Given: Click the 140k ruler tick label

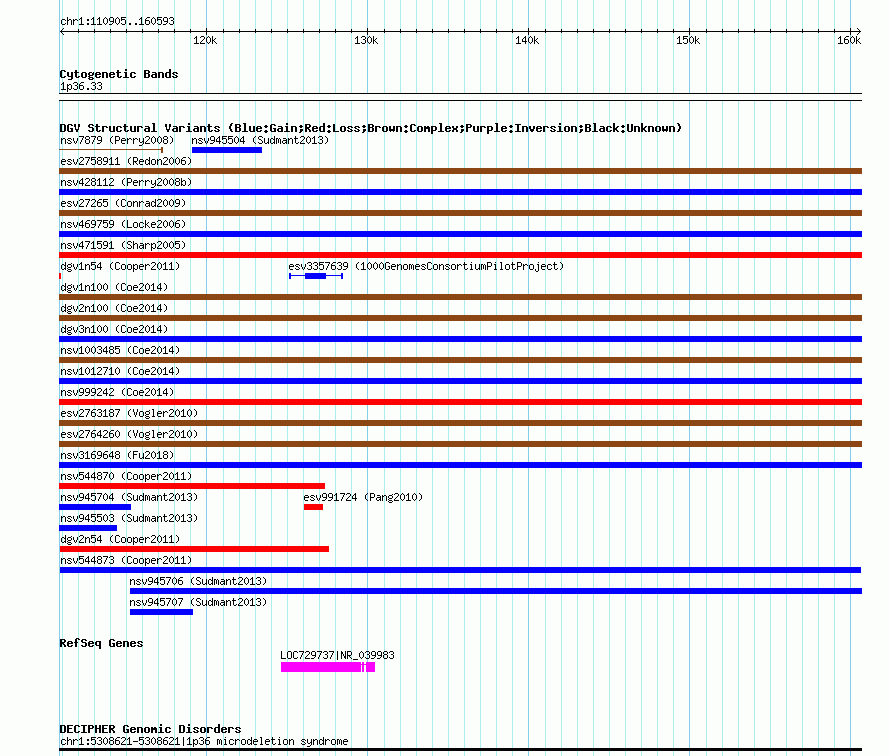Looking at the screenshot, I should click(527, 40).
